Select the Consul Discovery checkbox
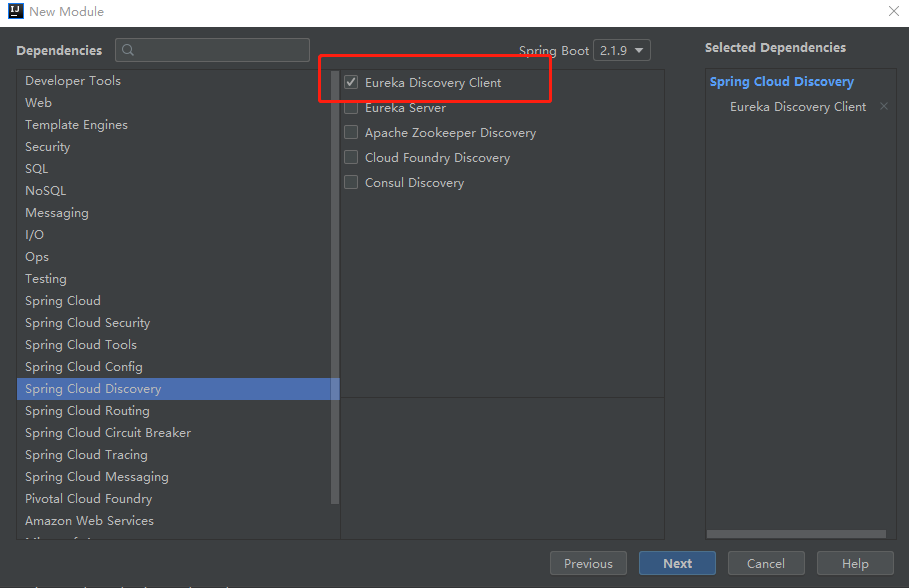The image size is (909, 588). point(351,183)
